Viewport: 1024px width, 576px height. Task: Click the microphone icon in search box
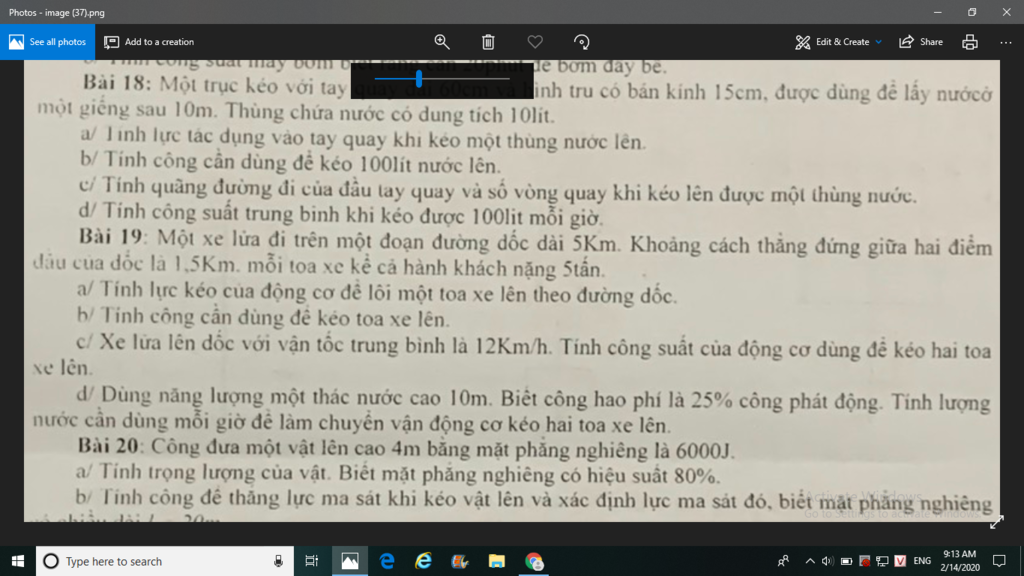click(278, 561)
